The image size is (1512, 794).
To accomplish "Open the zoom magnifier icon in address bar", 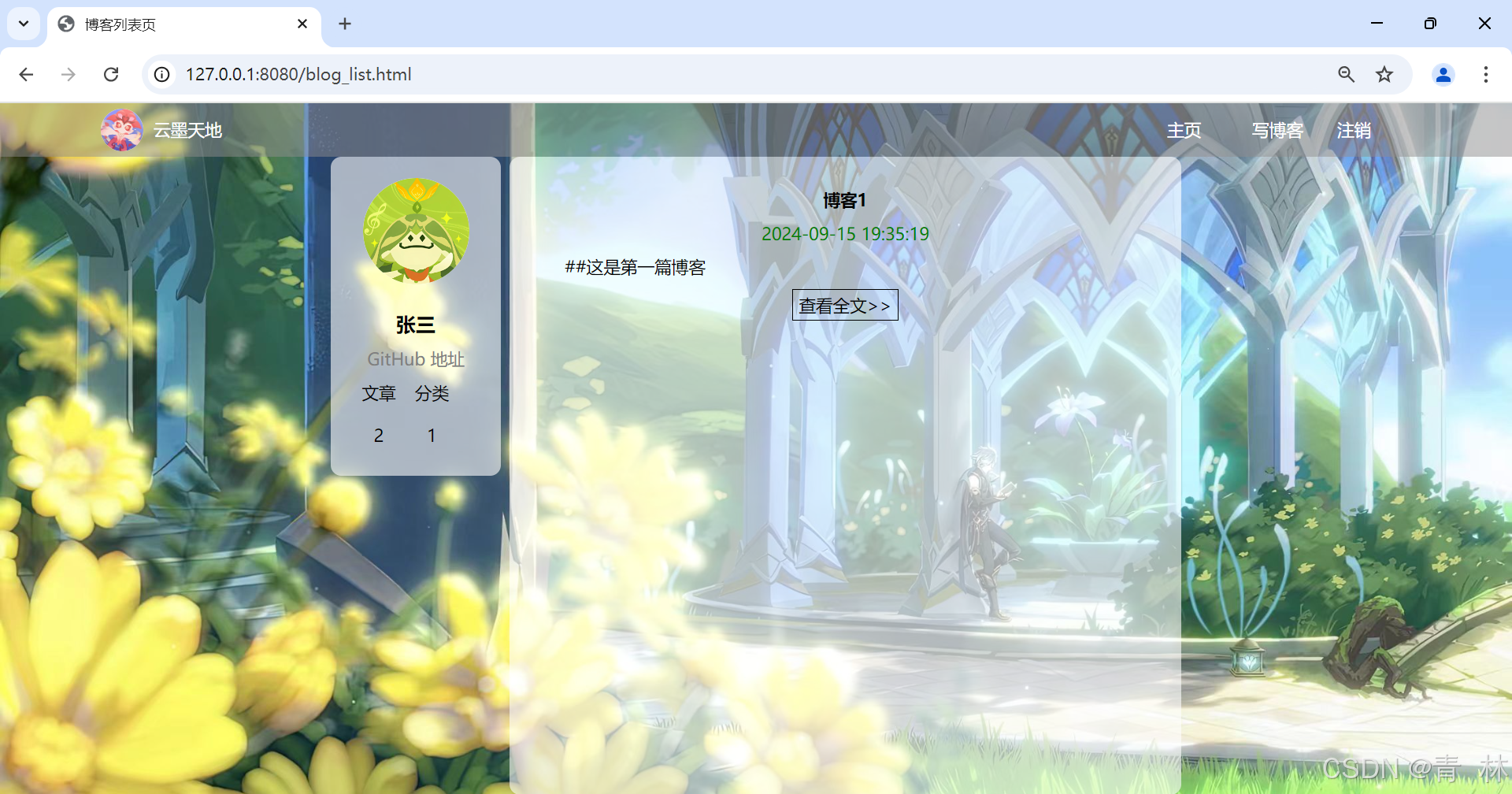I will click(x=1346, y=74).
